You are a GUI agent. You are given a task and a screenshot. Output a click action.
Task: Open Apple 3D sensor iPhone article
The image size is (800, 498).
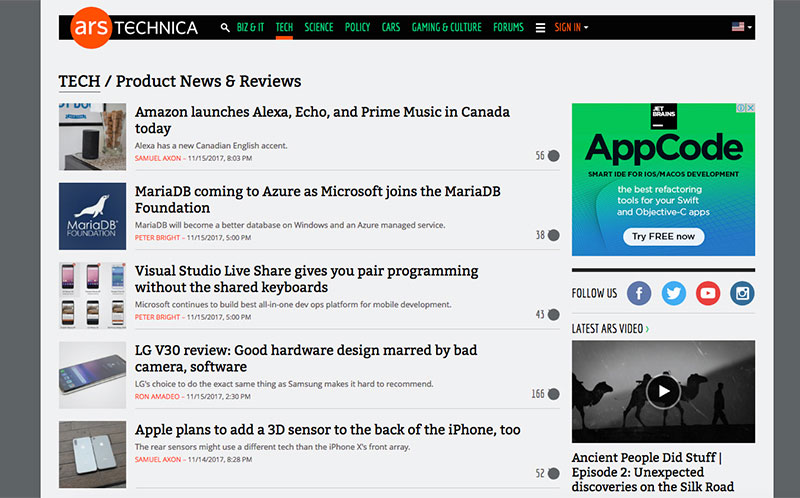pyautogui.click(x=328, y=430)
